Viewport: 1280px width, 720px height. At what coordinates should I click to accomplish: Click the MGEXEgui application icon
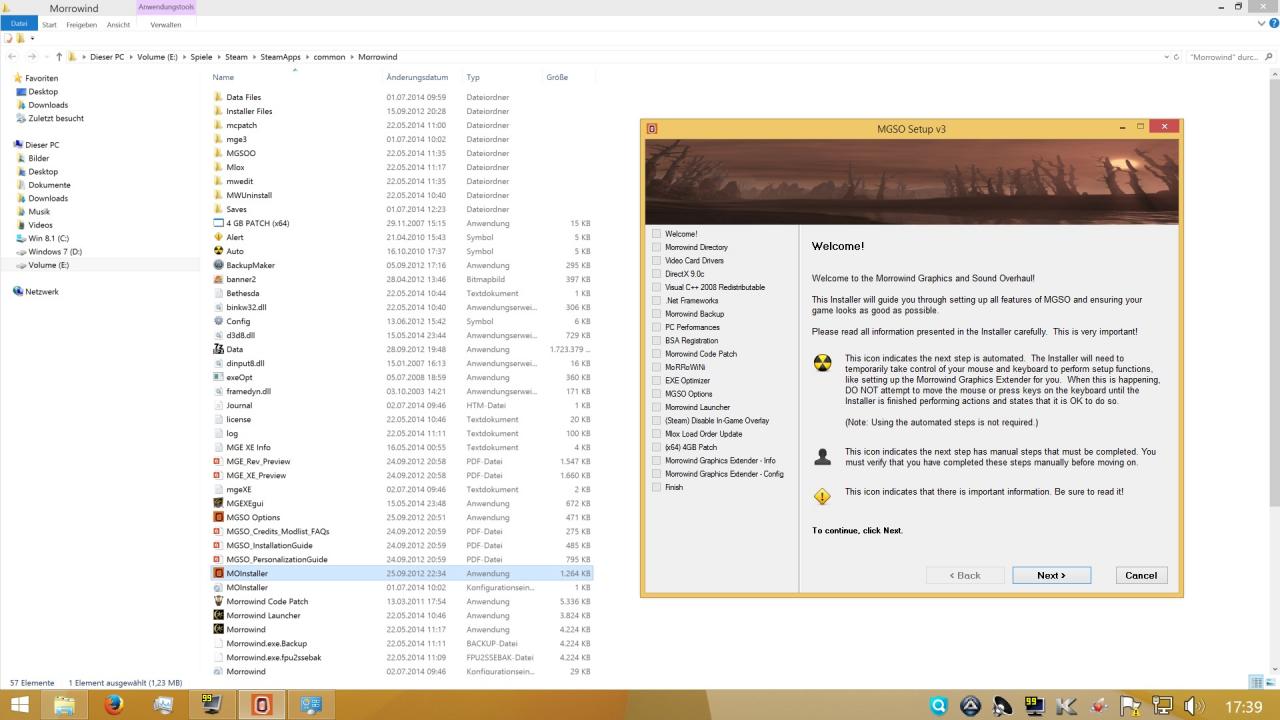[218, 504]
